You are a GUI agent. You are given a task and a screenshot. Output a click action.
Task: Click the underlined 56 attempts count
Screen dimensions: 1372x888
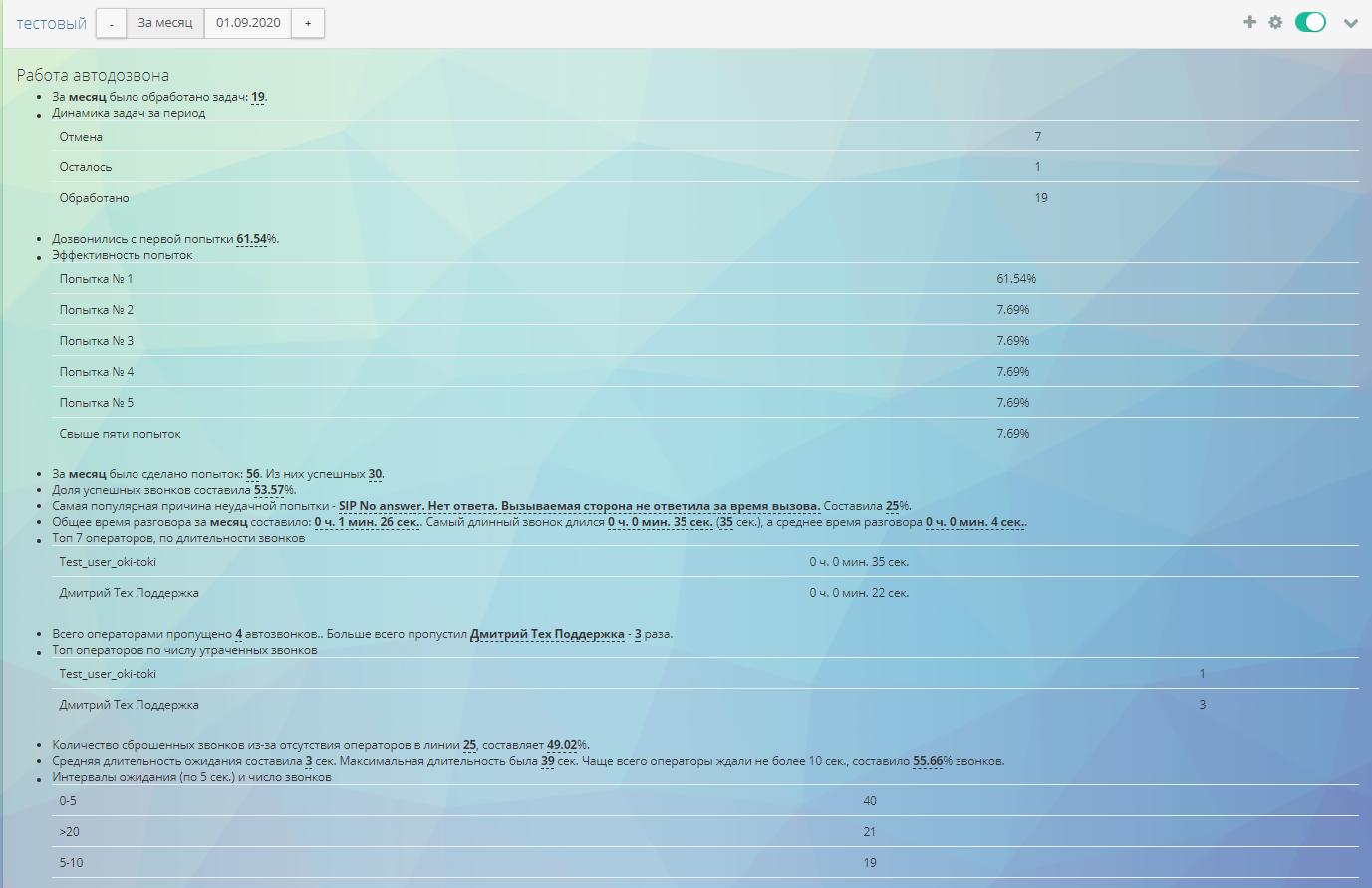point(253,474)
